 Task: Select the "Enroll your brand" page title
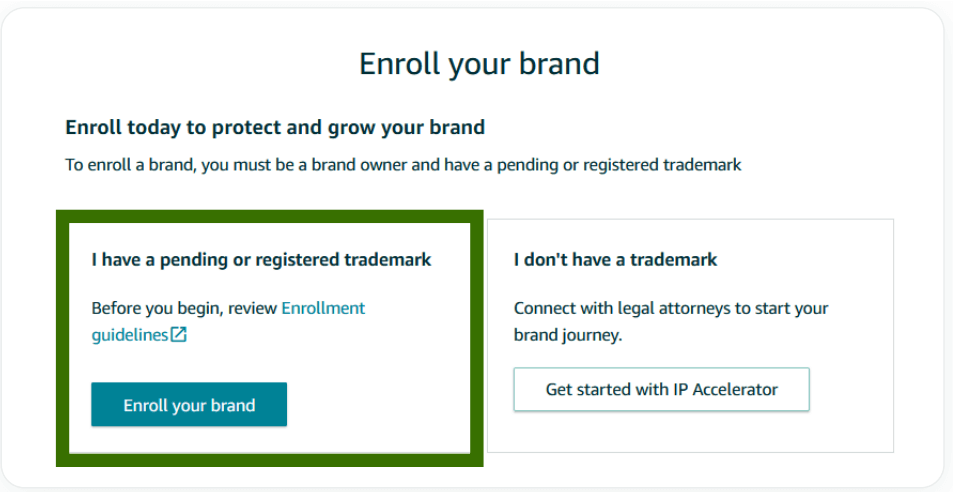tap(479, 63)
